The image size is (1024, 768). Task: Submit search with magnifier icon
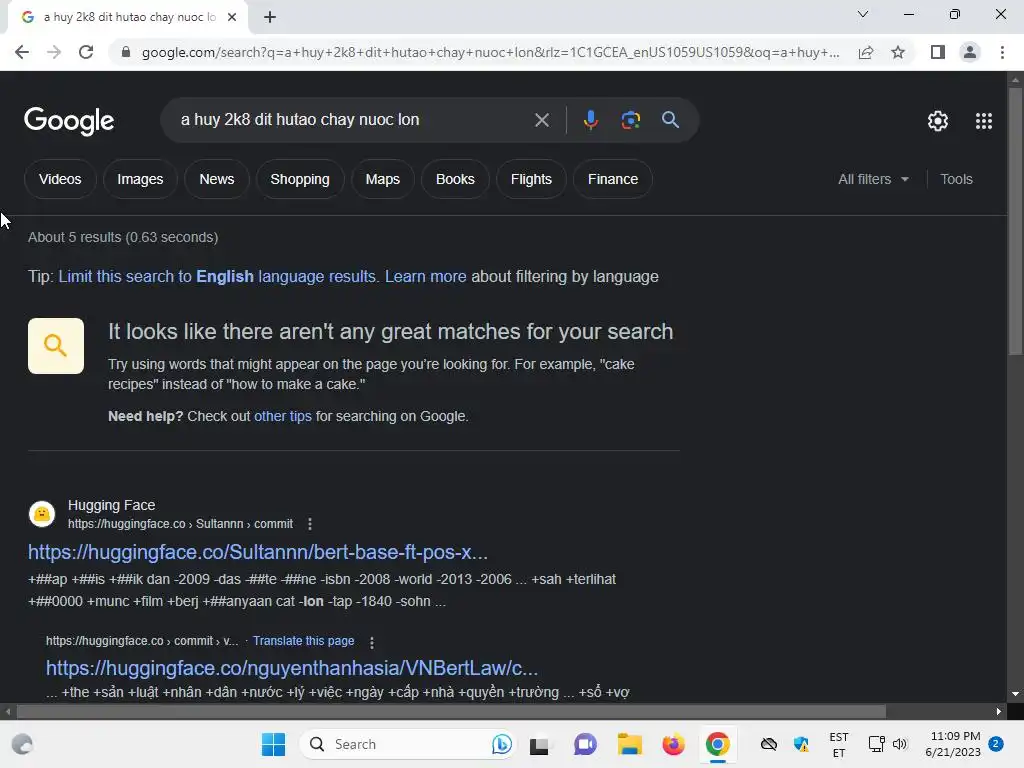pyautogui.click(x=670, y=120)
